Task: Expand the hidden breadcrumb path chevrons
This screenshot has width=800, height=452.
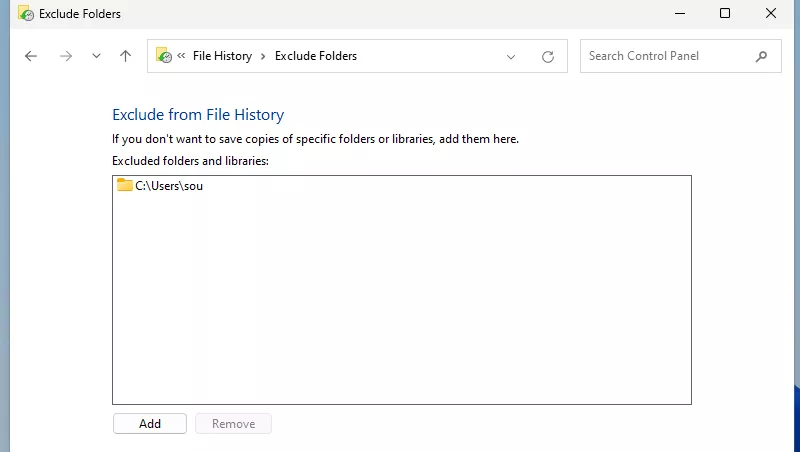Action: click(x=181, y=56)
